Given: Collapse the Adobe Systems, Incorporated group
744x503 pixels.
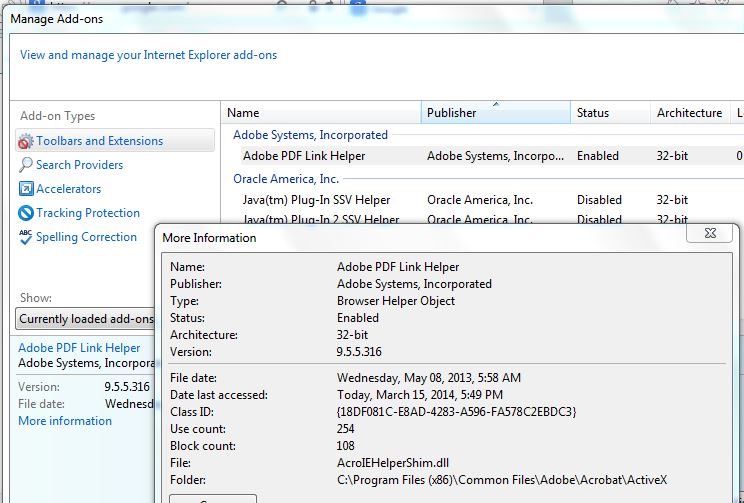Looking at the screenshot, I should pos(310,135).
